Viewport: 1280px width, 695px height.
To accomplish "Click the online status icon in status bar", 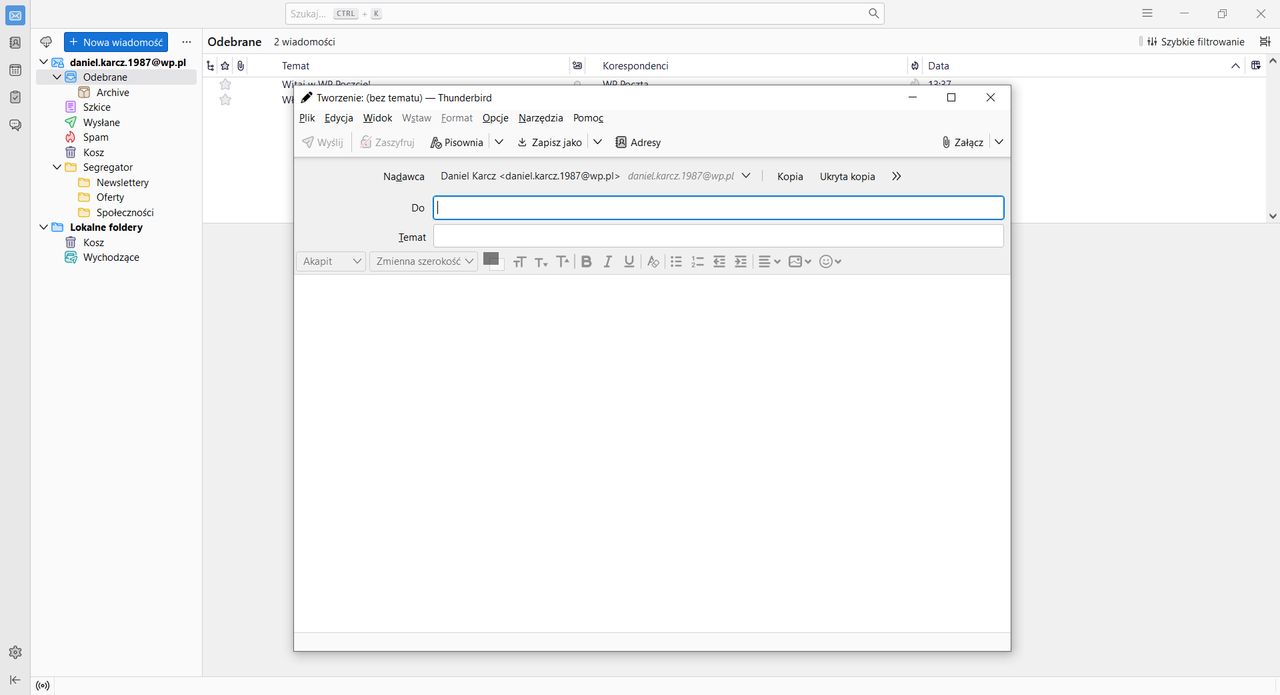I will click(x=42, y=686).
